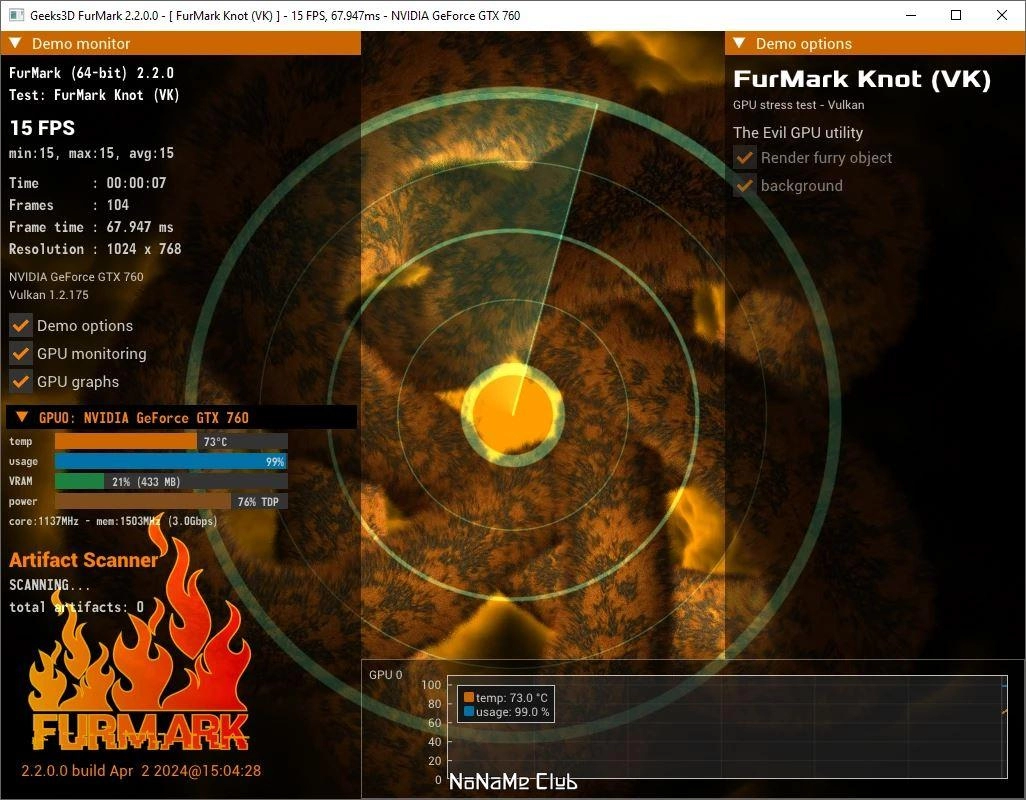Viewport: 1026px width, 800px height.
Task: Click the FurMark app icon in title bar
Action: click(x=17, y=15)
